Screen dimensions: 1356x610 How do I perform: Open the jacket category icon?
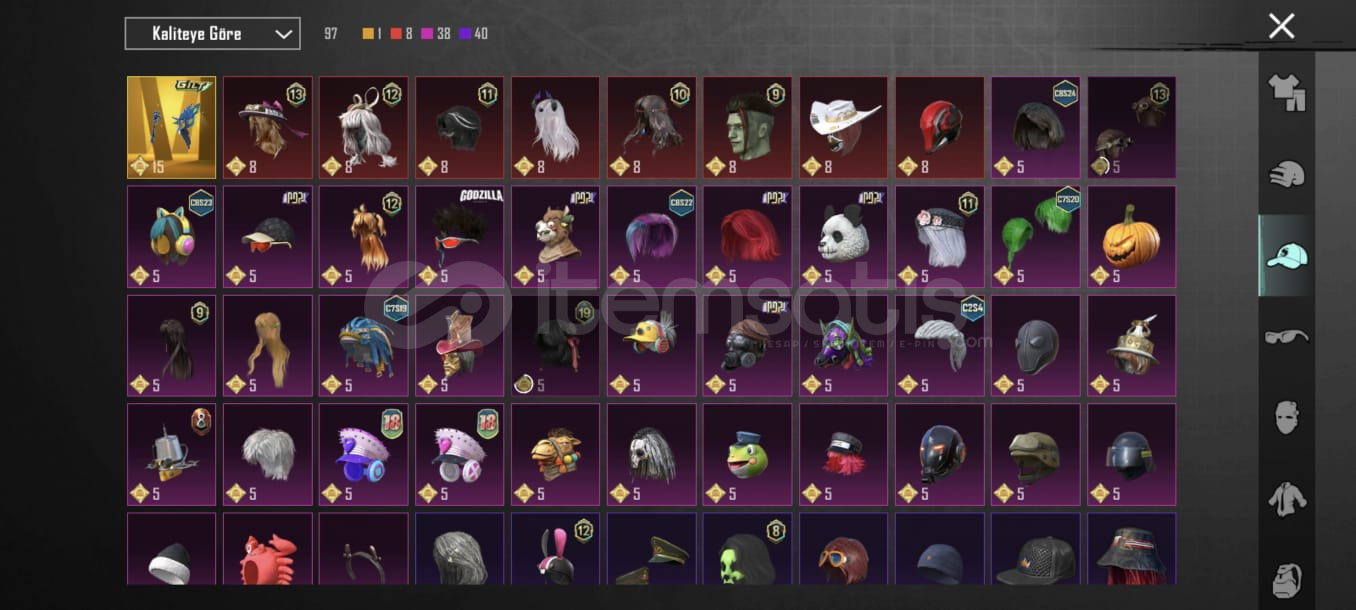point(1287,498)
